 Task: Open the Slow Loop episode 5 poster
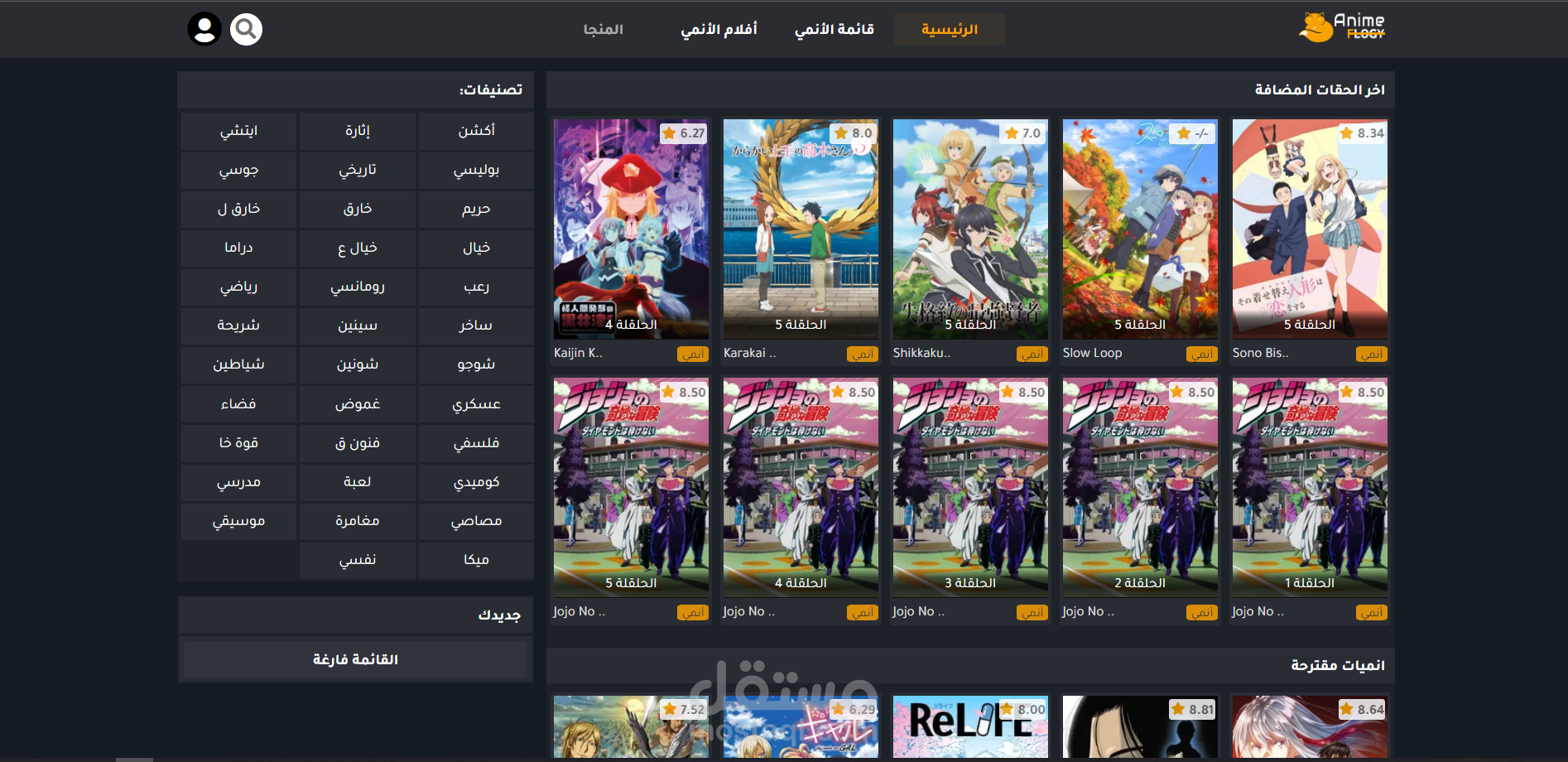[x=1140, y=229]
